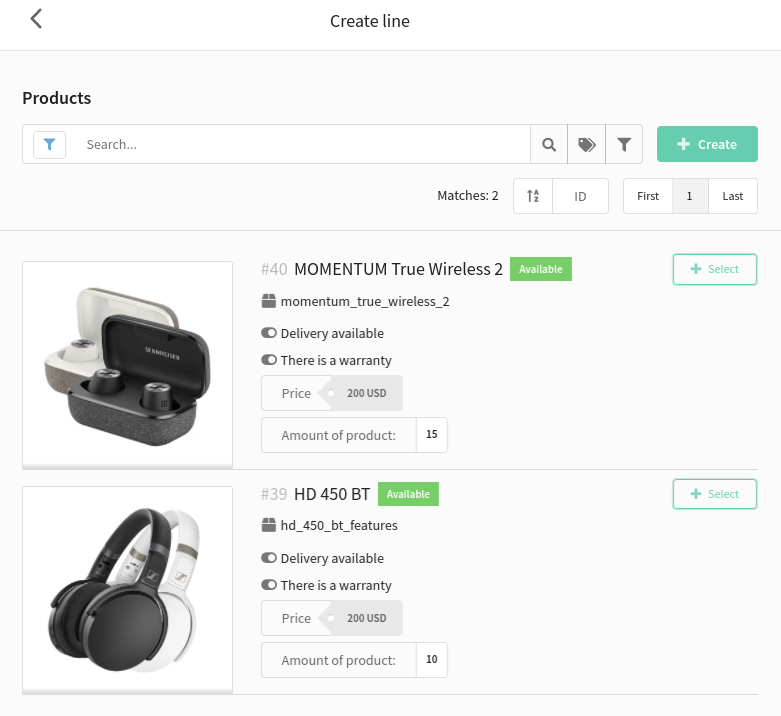Open the ID sort field dropdown
Screen dimensions: 781x716
580,196
